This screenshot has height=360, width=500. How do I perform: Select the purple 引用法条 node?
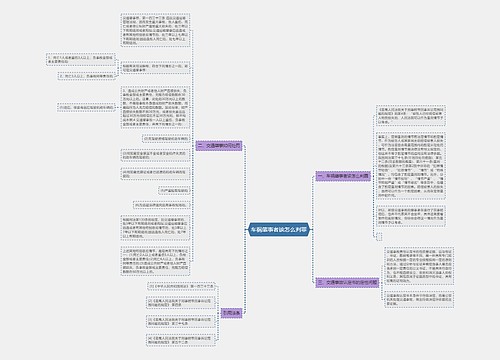click(231, 313)
